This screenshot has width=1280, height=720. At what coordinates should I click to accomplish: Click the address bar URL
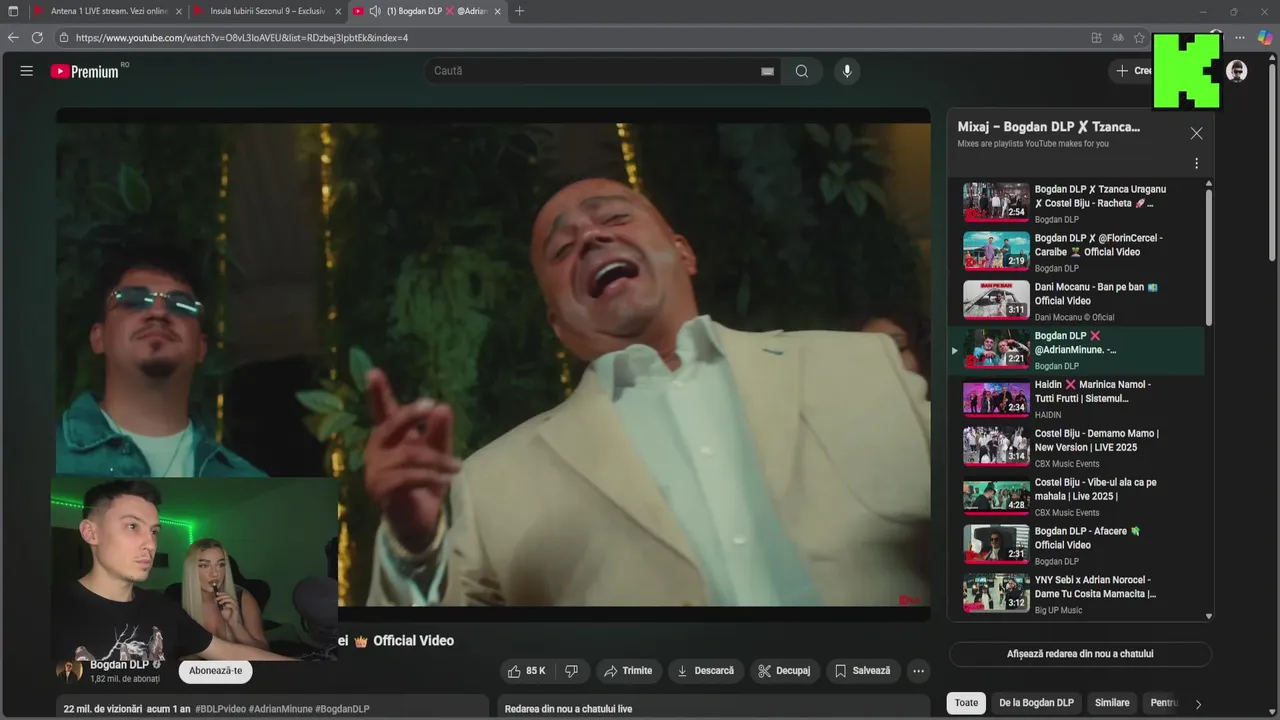[242, 38]
